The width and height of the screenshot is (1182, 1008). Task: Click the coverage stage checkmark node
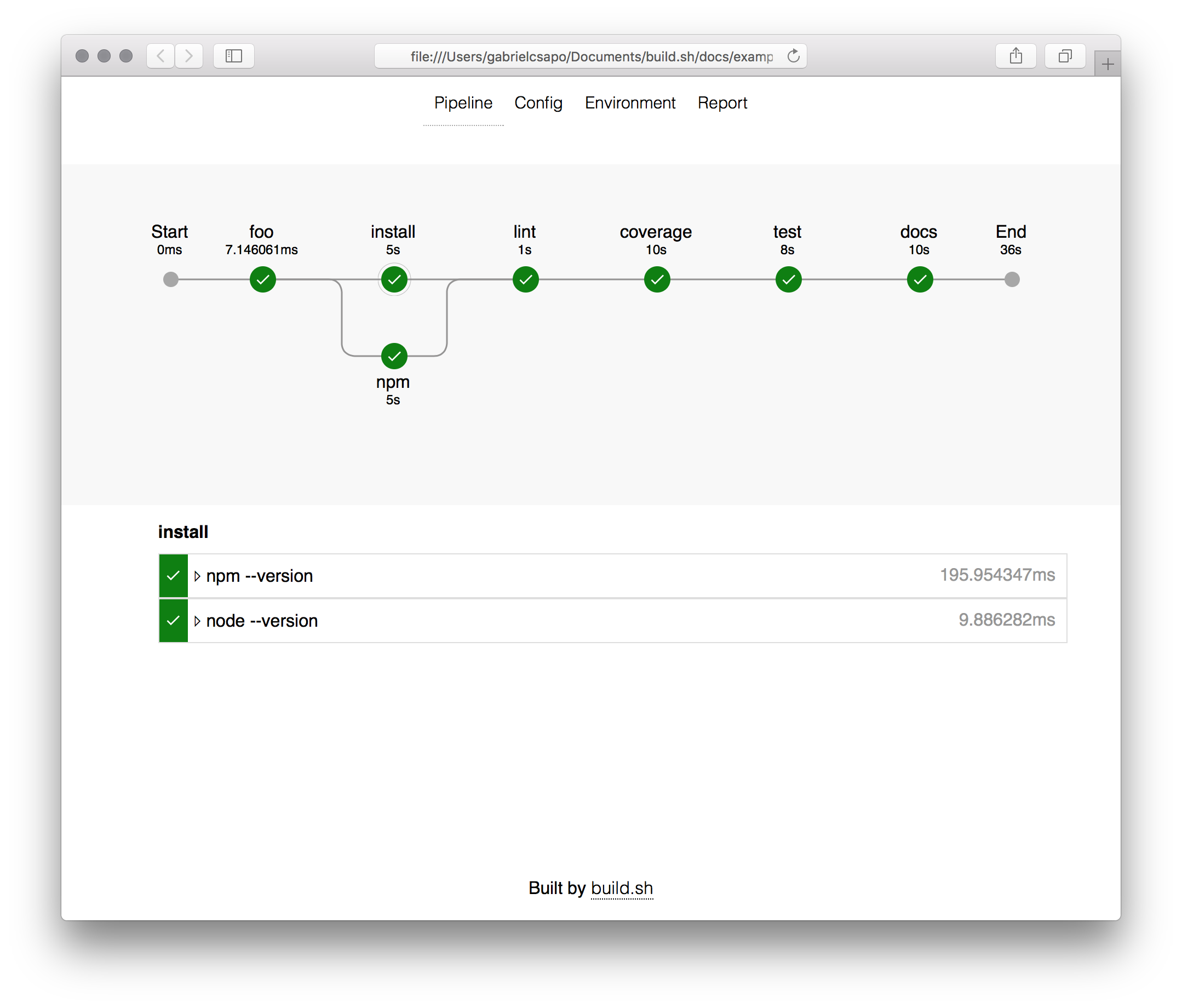click(657, 279)
